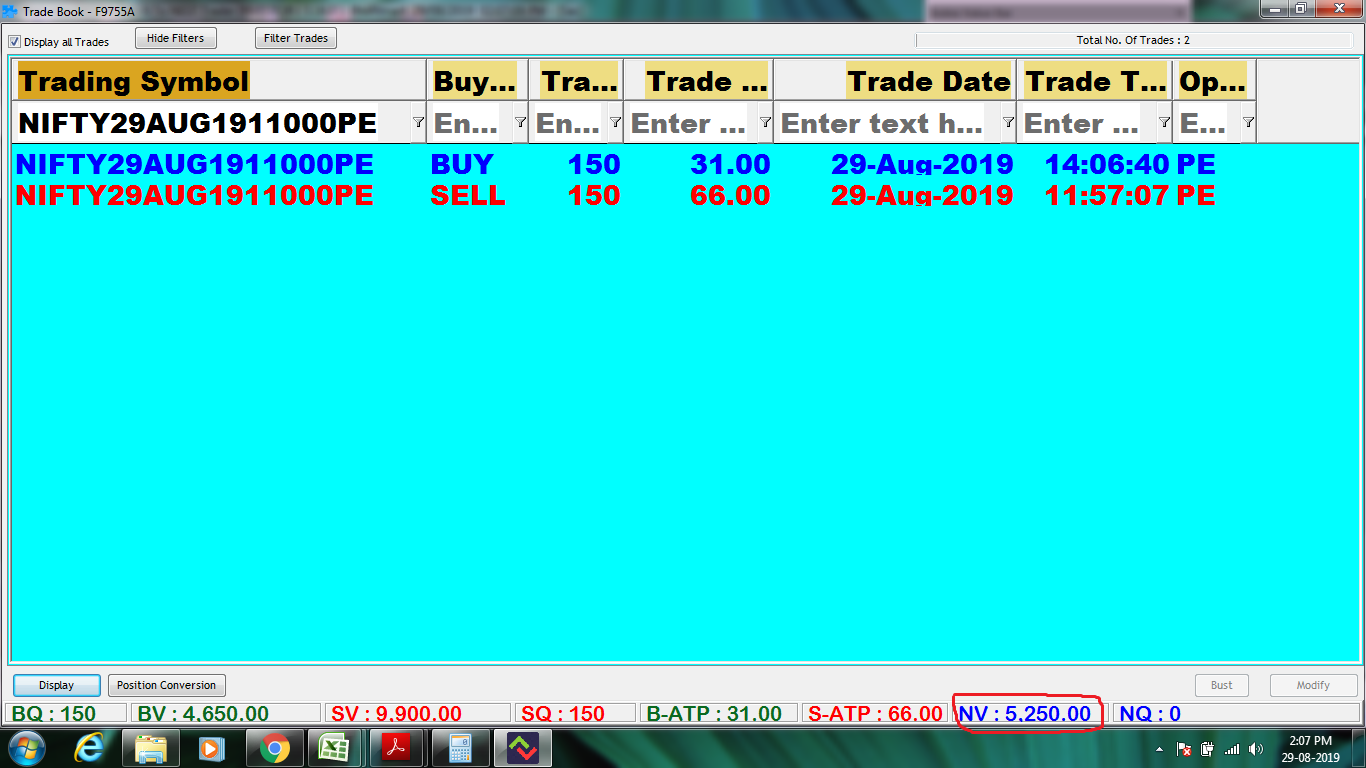
Task: Open the Trade Date column filter dropdown
Action: 1008,122
